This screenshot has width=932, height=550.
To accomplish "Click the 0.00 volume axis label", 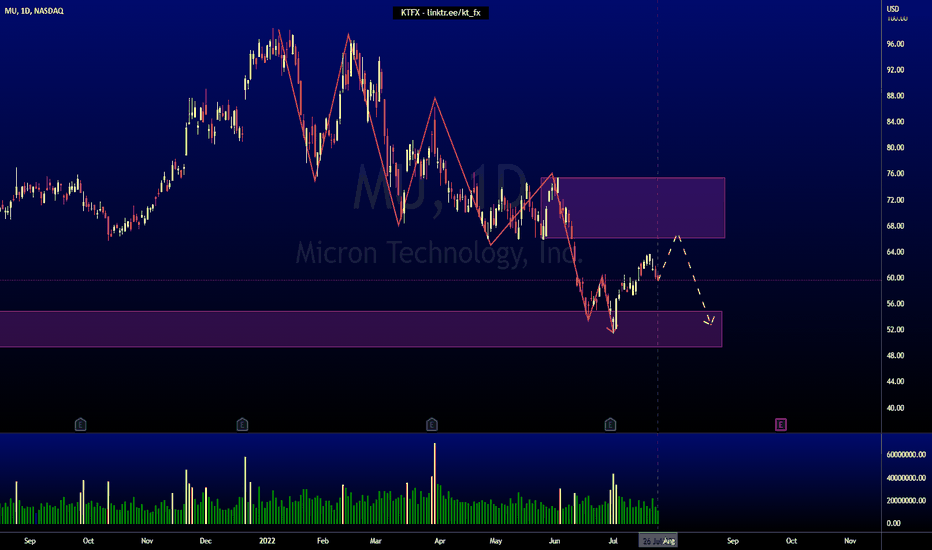I will [893, 523].
